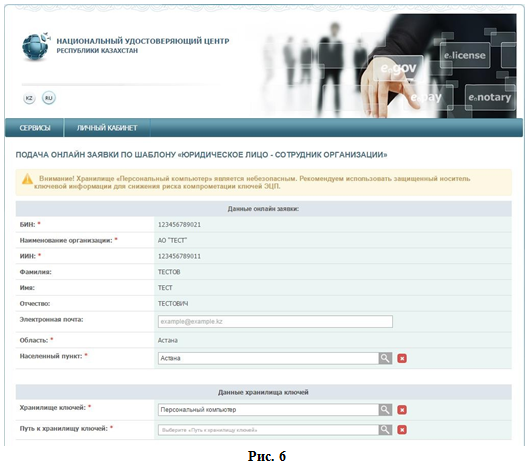Click the e-notary banner tile
526x467 pixels.
point(490,97)
